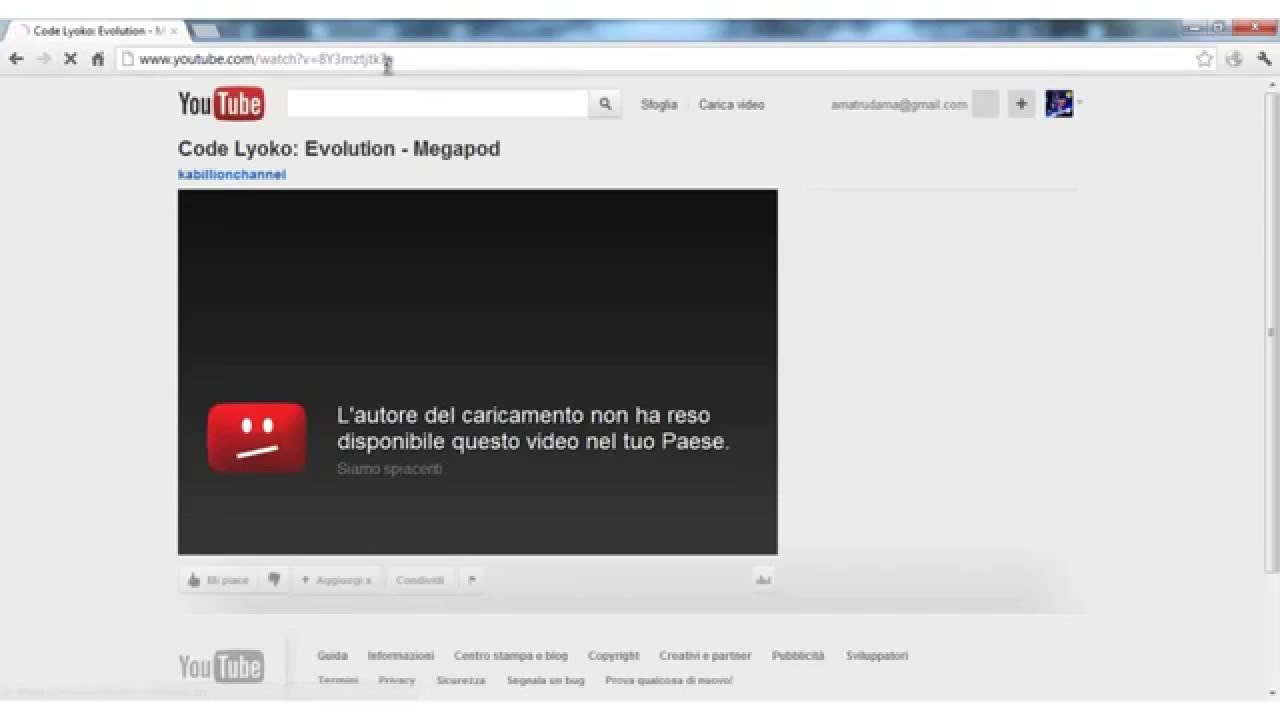
Task: Show video statistics bar-chart icon
Action: pyautogui.click(x=764, y=580)
